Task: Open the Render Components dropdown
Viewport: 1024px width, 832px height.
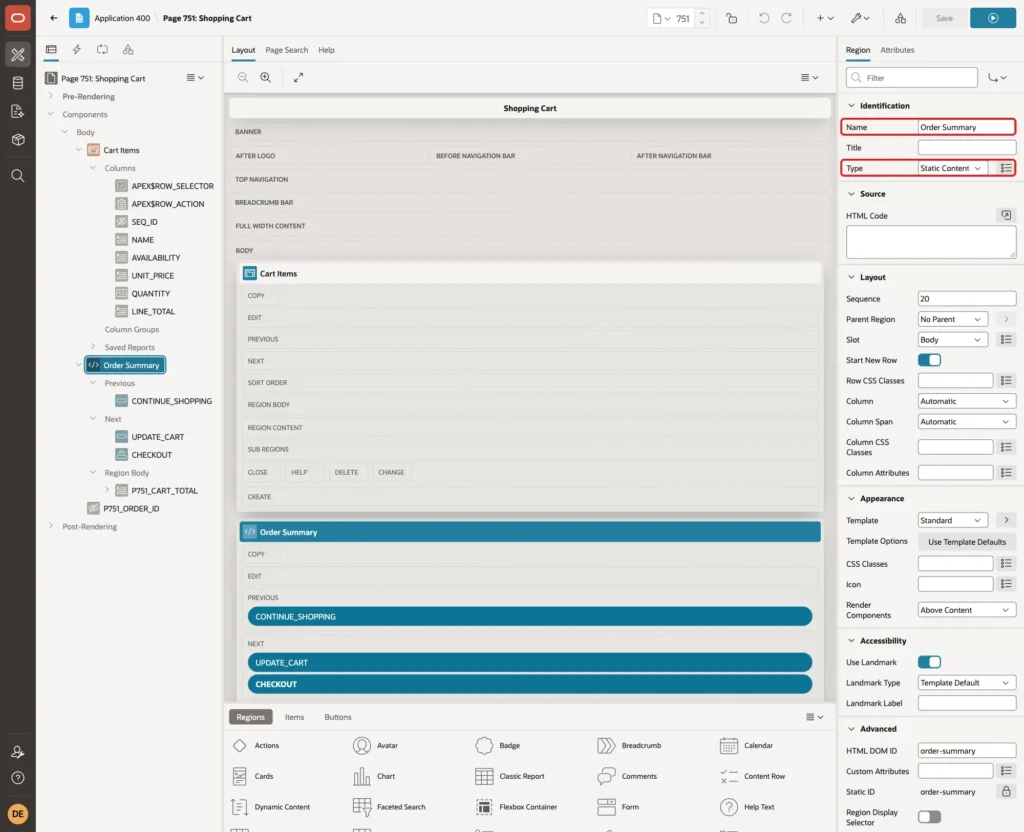Action: coord(967,610)
